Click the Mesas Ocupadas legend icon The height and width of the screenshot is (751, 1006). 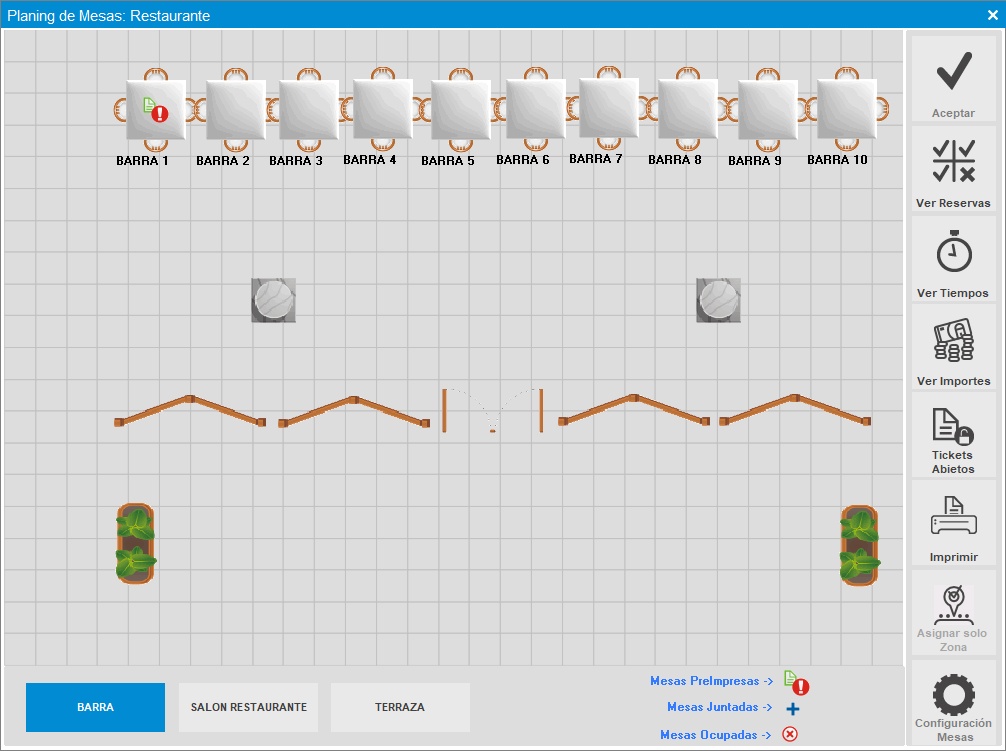click(x=790, y=735)
